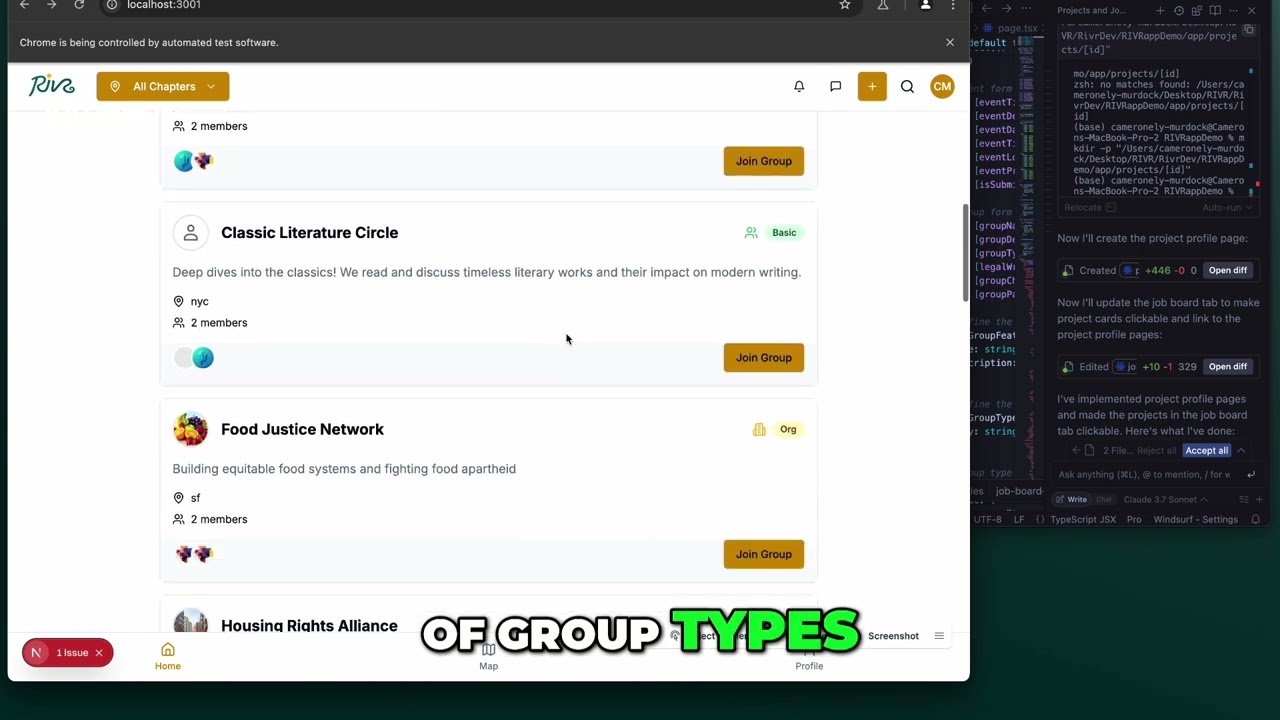Viewport: 1280px width, 720px height.
Task: Switch to Map in the bottom nav
Action: tap(488, 657)
